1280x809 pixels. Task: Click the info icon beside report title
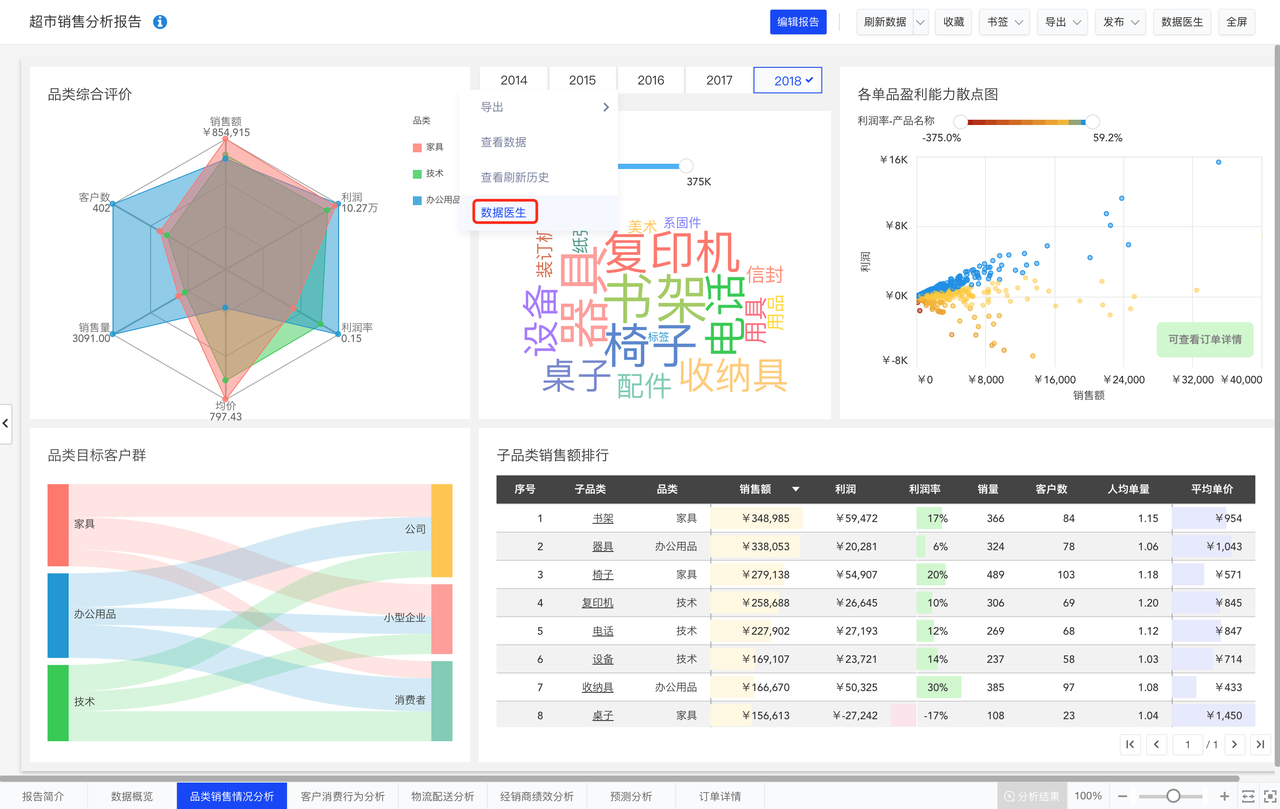pos(160,22)
